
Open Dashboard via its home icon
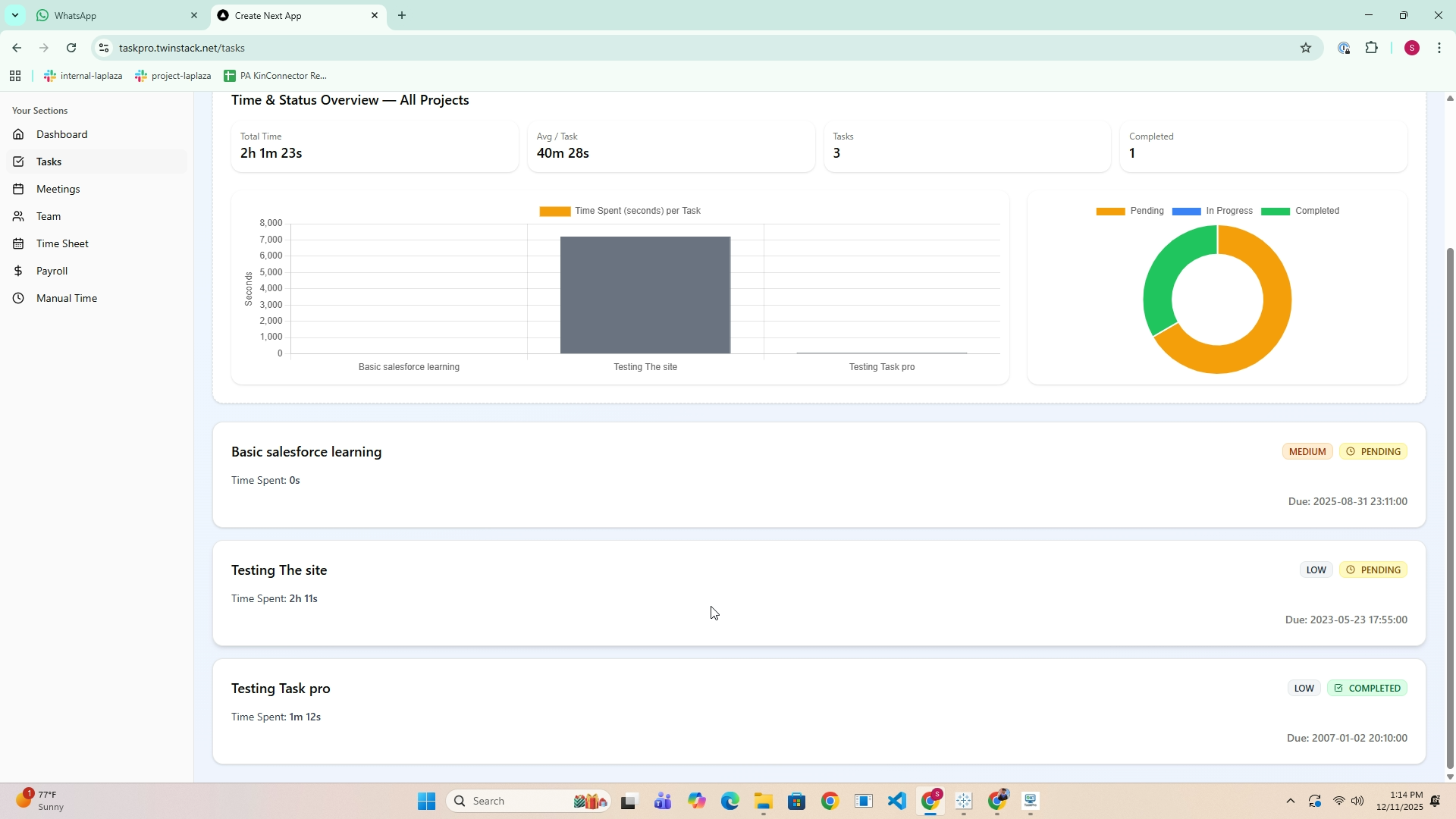click(19, 135)
